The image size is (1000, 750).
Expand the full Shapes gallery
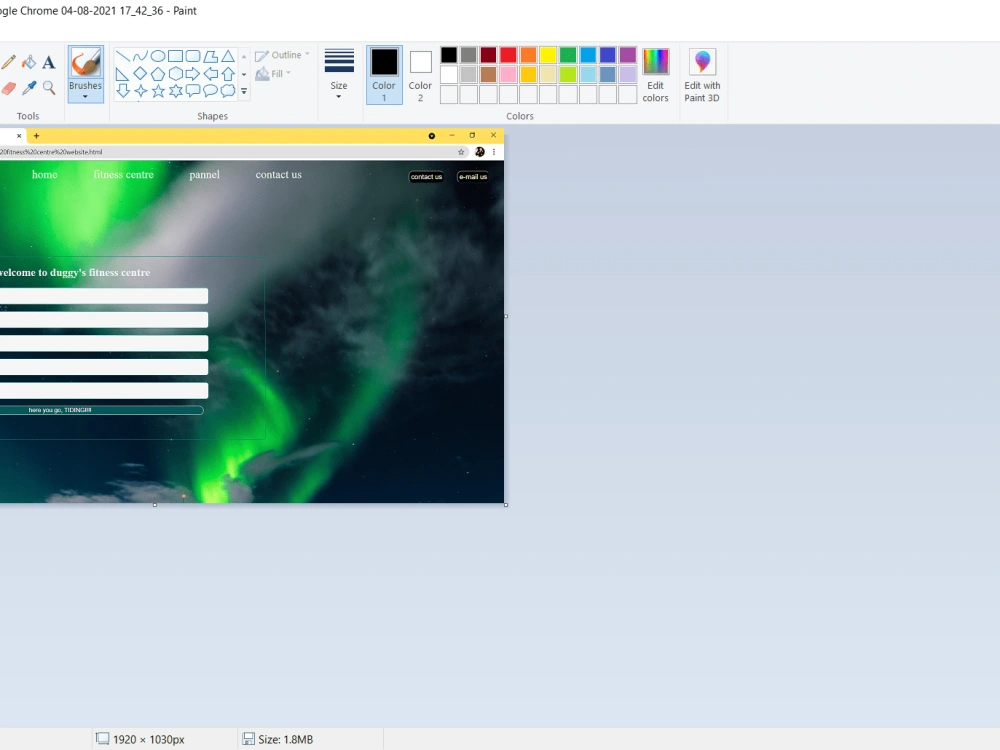point(244,91)
